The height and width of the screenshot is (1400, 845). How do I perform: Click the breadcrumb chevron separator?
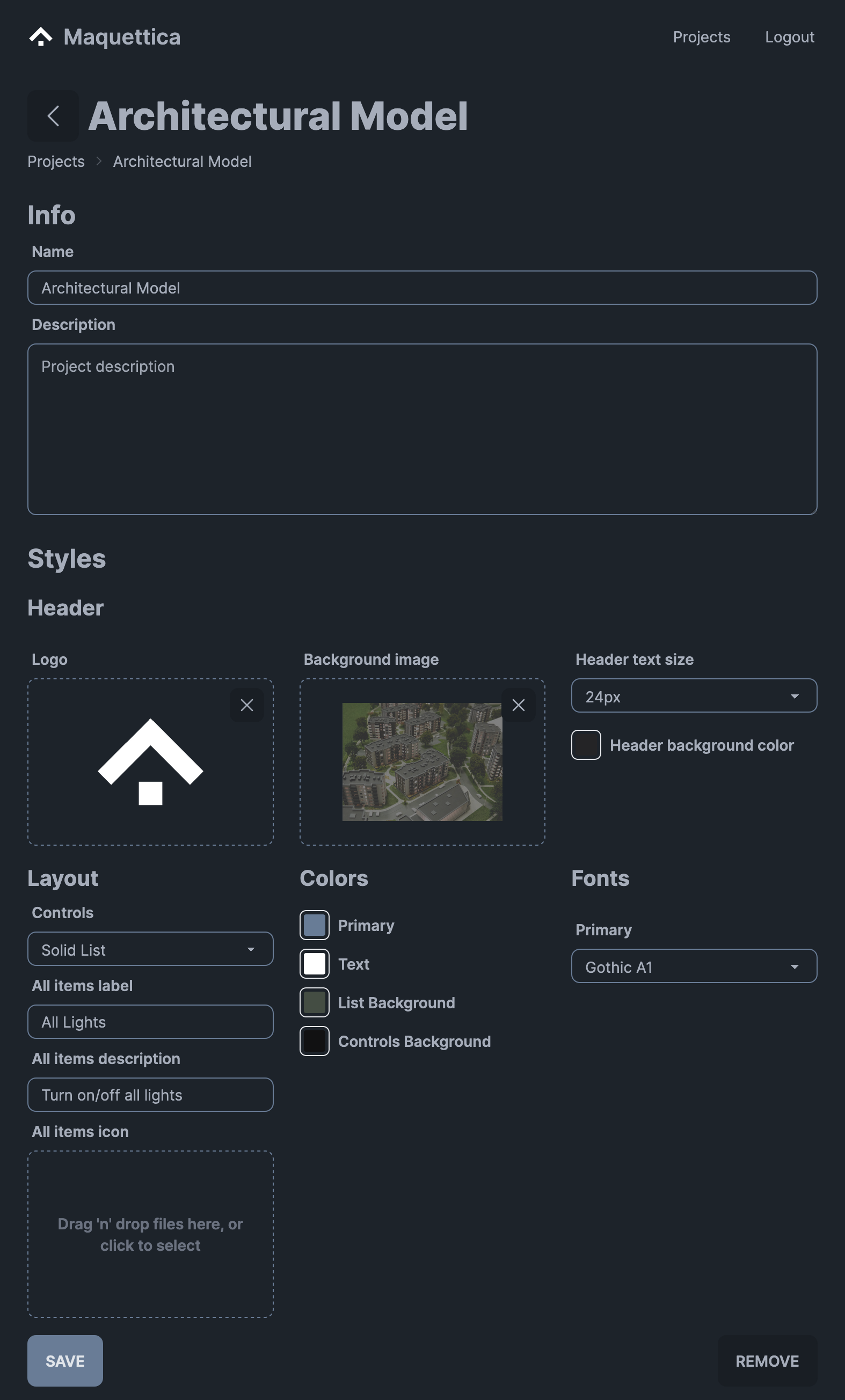pyautogui.click(x=99, y=162)
